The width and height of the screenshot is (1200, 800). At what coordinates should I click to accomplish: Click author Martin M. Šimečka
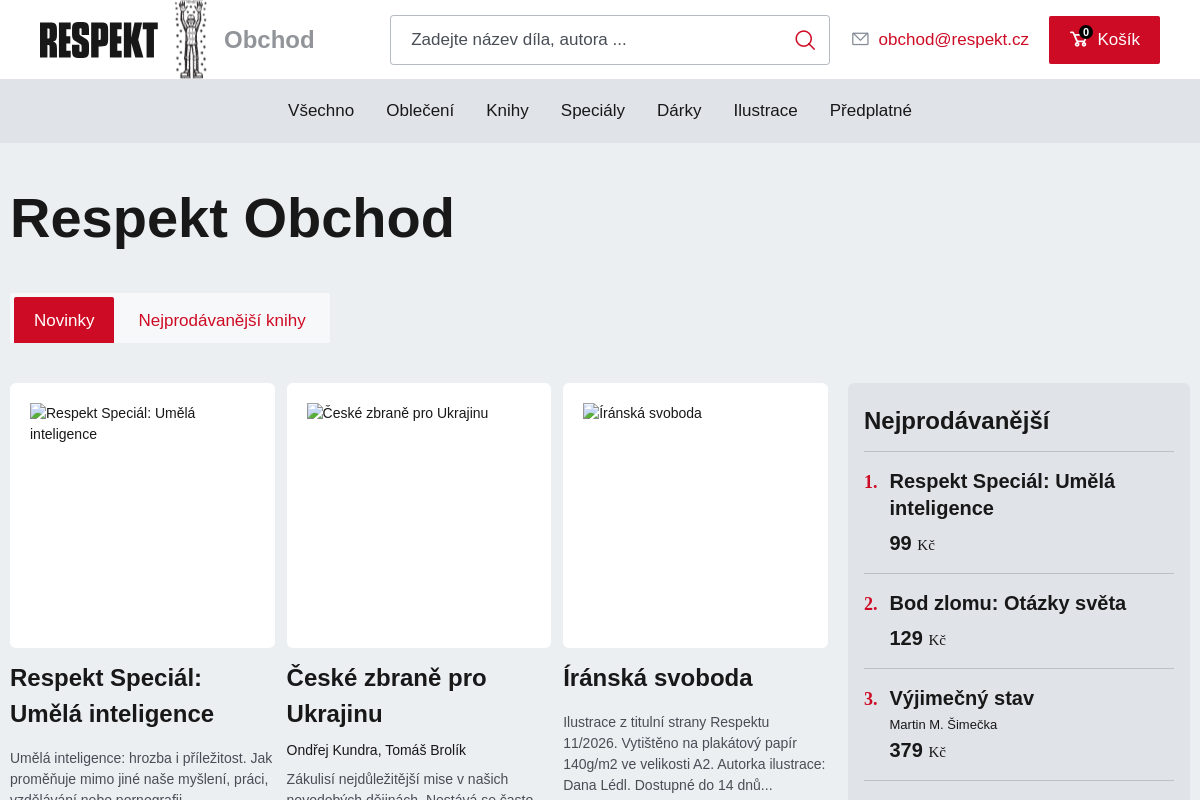click(943, 724)
